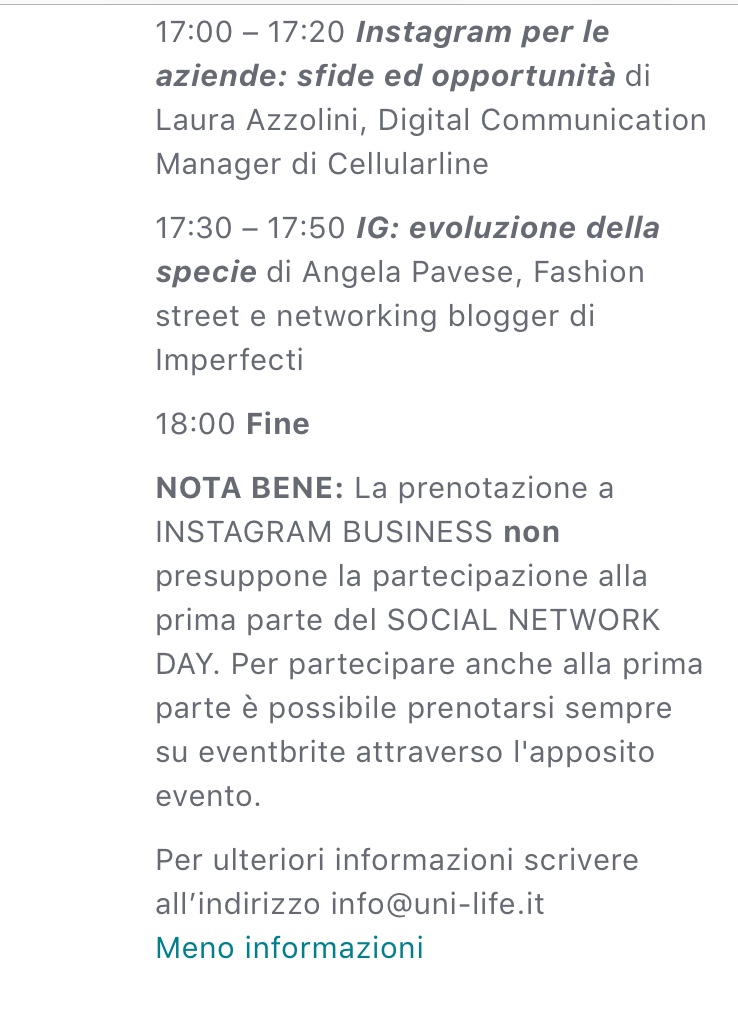Tap 'Per ulteriori informazioni scrivere' line

click(x=396, y=860)
